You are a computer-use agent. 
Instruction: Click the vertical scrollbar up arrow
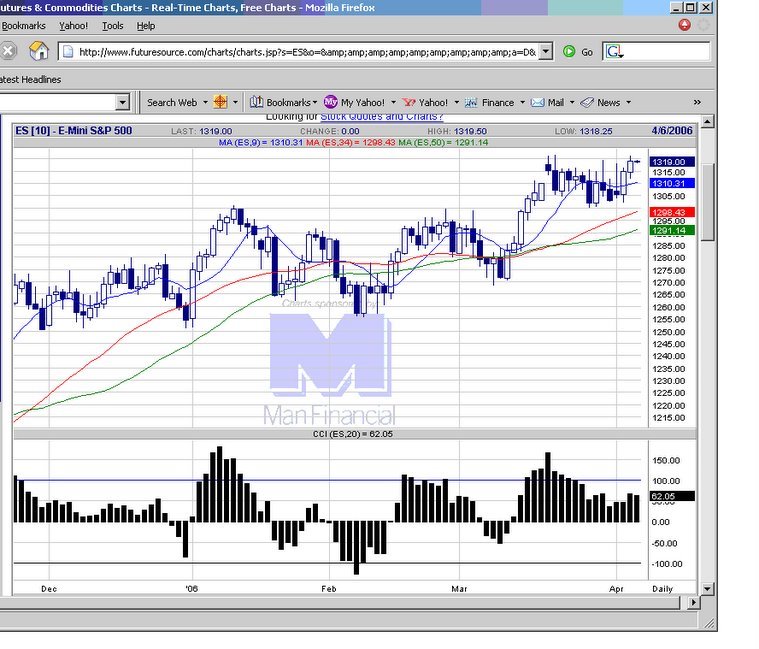pyautogui.click(x=707, y=121)
